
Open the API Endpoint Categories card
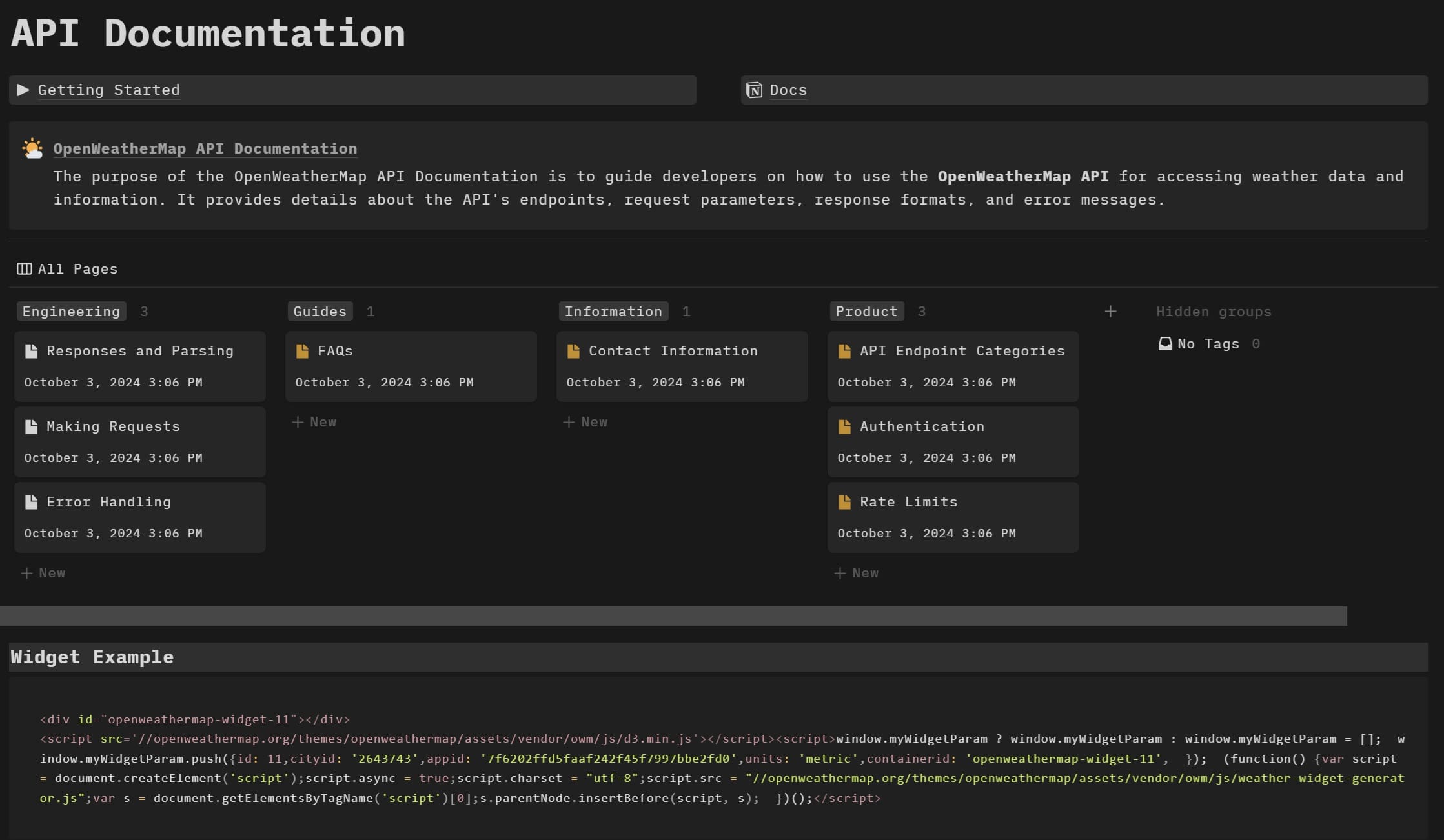953,366
